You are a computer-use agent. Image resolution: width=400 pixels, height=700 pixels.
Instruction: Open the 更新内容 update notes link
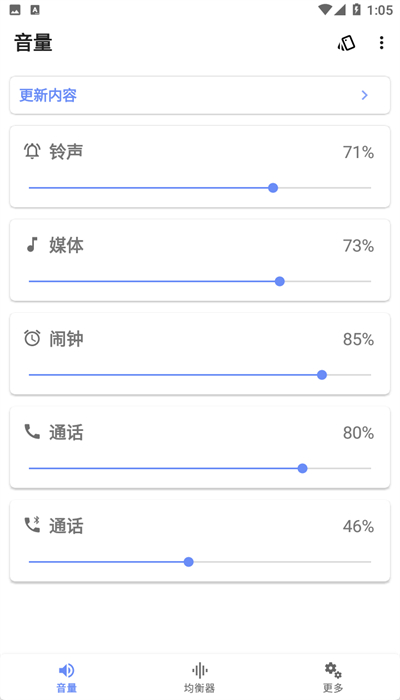[48, 95]
